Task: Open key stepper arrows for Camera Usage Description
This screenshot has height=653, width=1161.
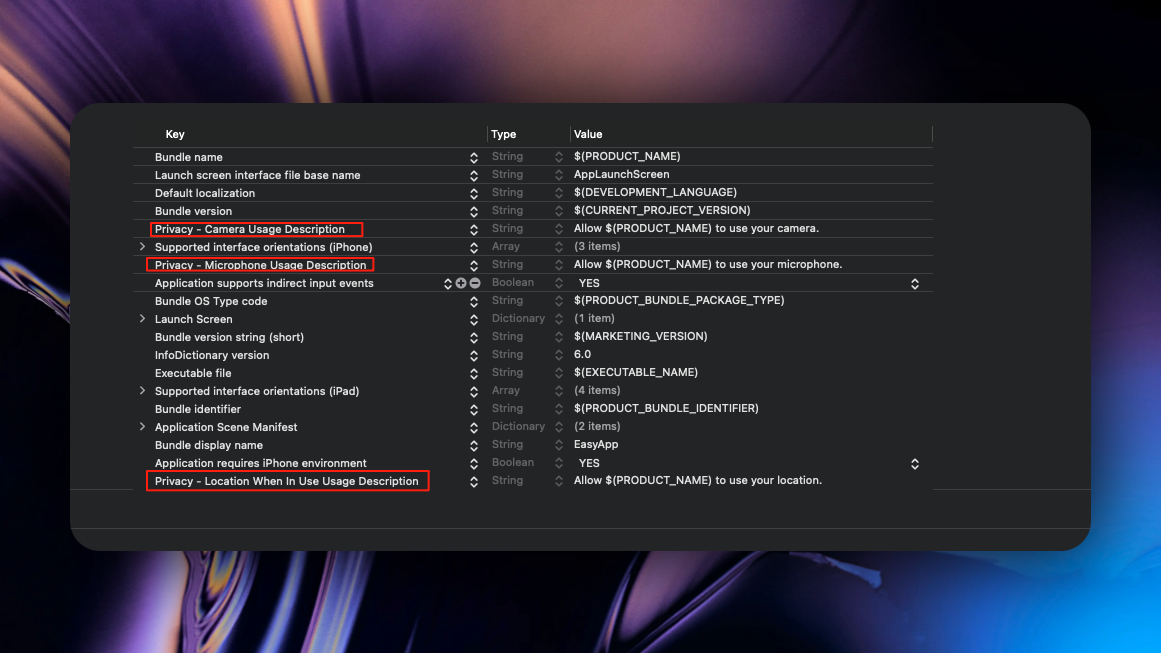Action: (474, 230)
